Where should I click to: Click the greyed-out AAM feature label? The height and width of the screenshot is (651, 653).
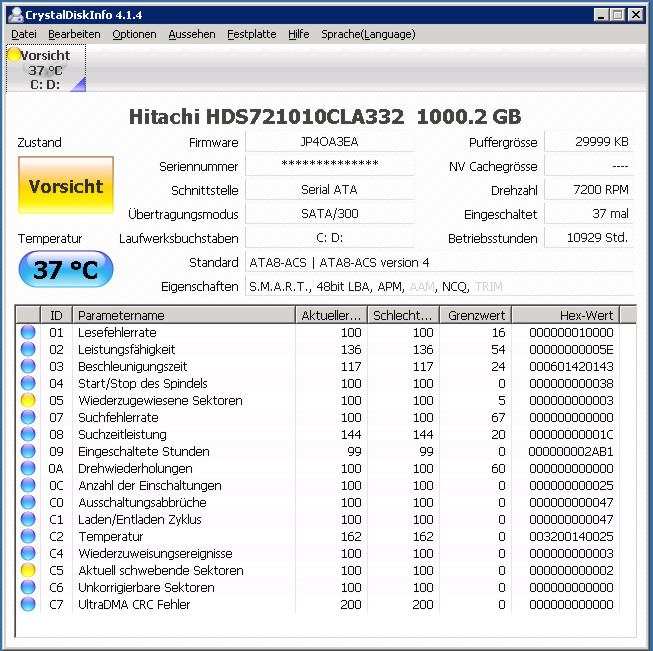(422, 287)
